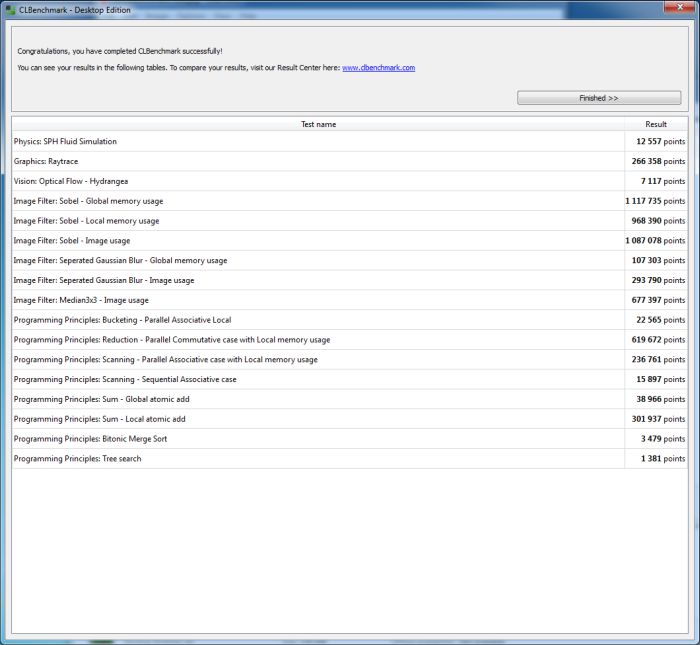Select the Bitonic Merge Sort row
This screenshot has height=645, width=700.
point(350,439)
